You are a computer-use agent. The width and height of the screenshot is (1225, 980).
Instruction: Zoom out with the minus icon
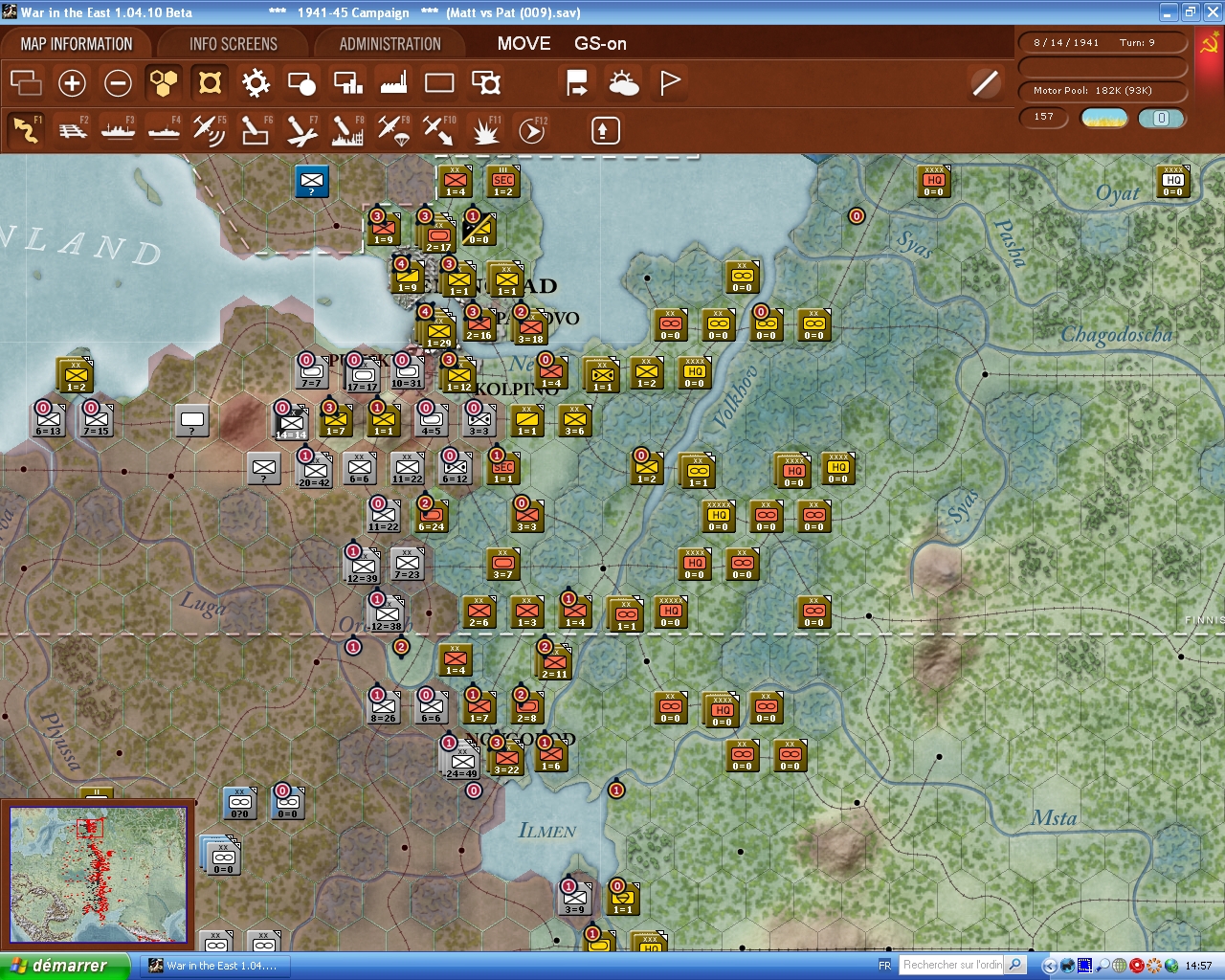pos(118,83)
